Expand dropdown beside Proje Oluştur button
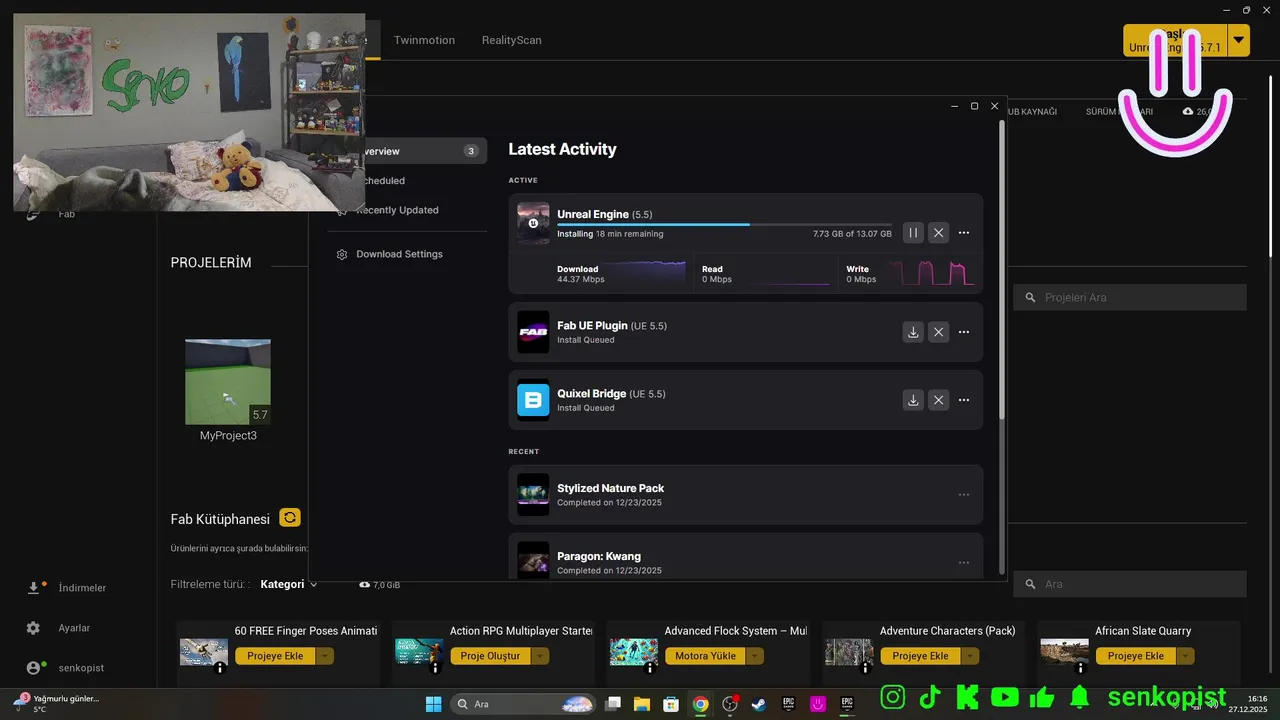The width and height of the screenshot is (1280, 720). point(541,656)
